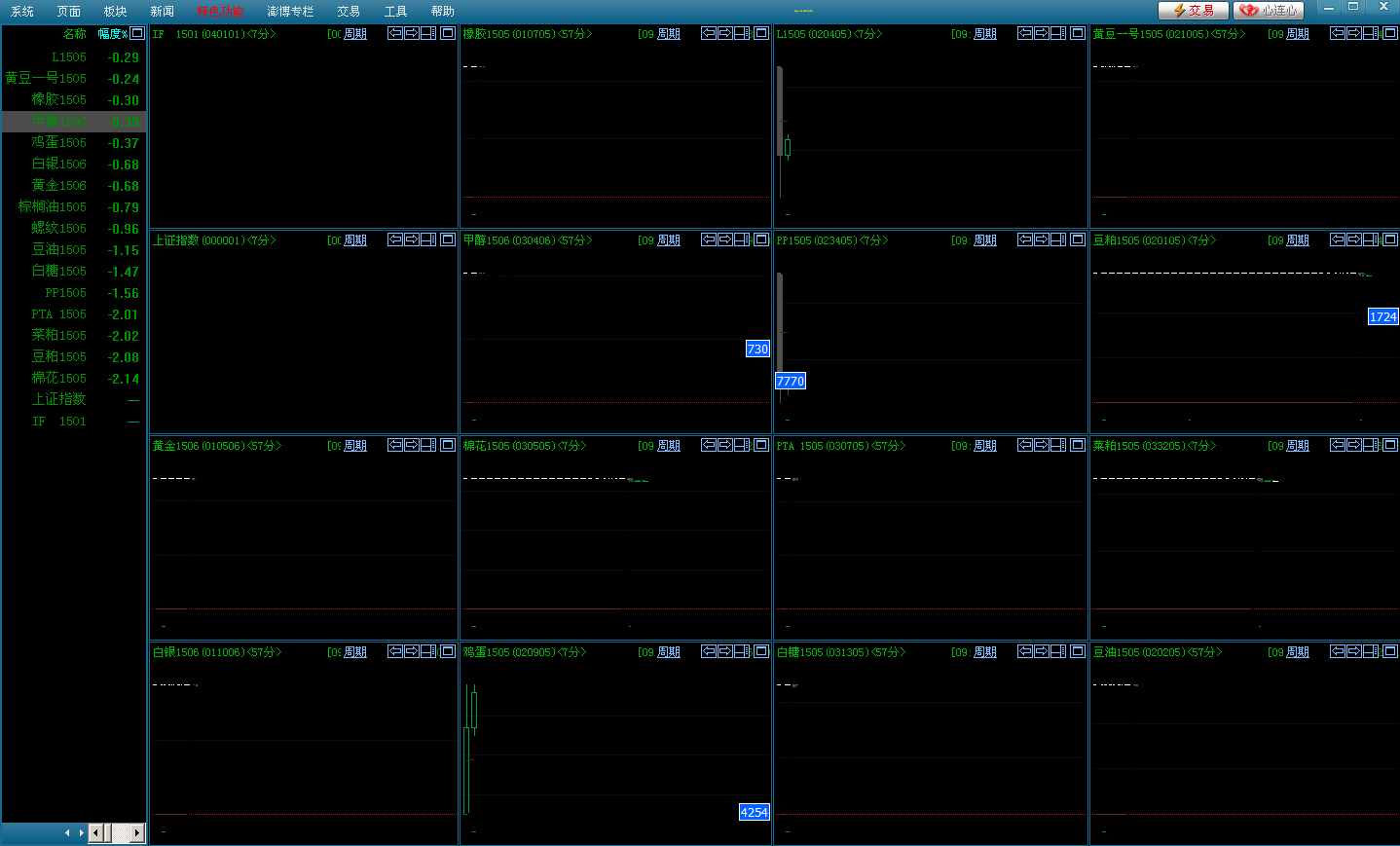Click the 心连心 button
The width and height of the screenshot is (1400, 846).
pos(1268,10)
